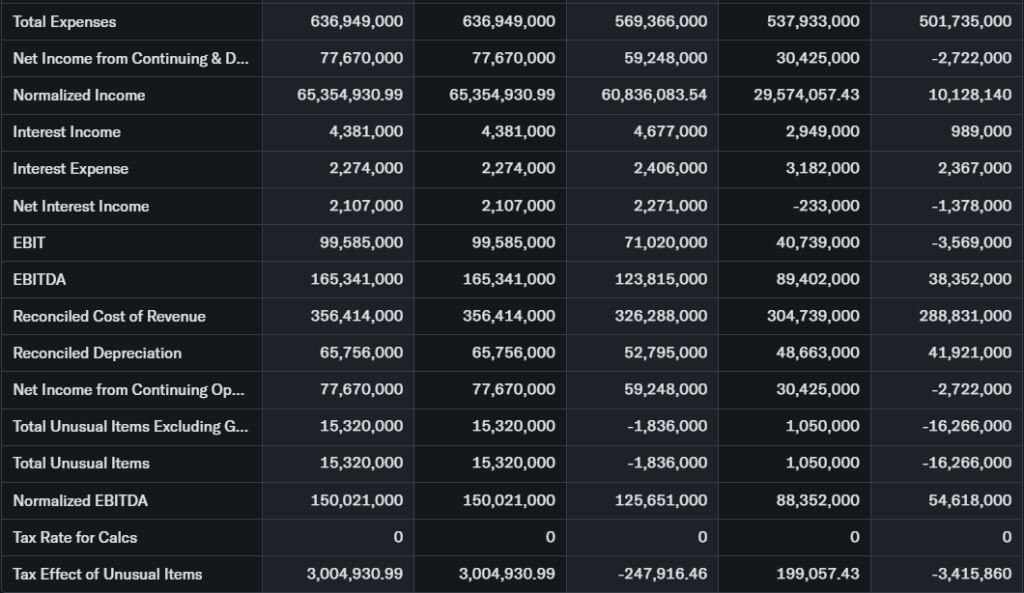Click the Interest Income row label
This screenshot has height=593, width=1024.
(x=67, y=132)
